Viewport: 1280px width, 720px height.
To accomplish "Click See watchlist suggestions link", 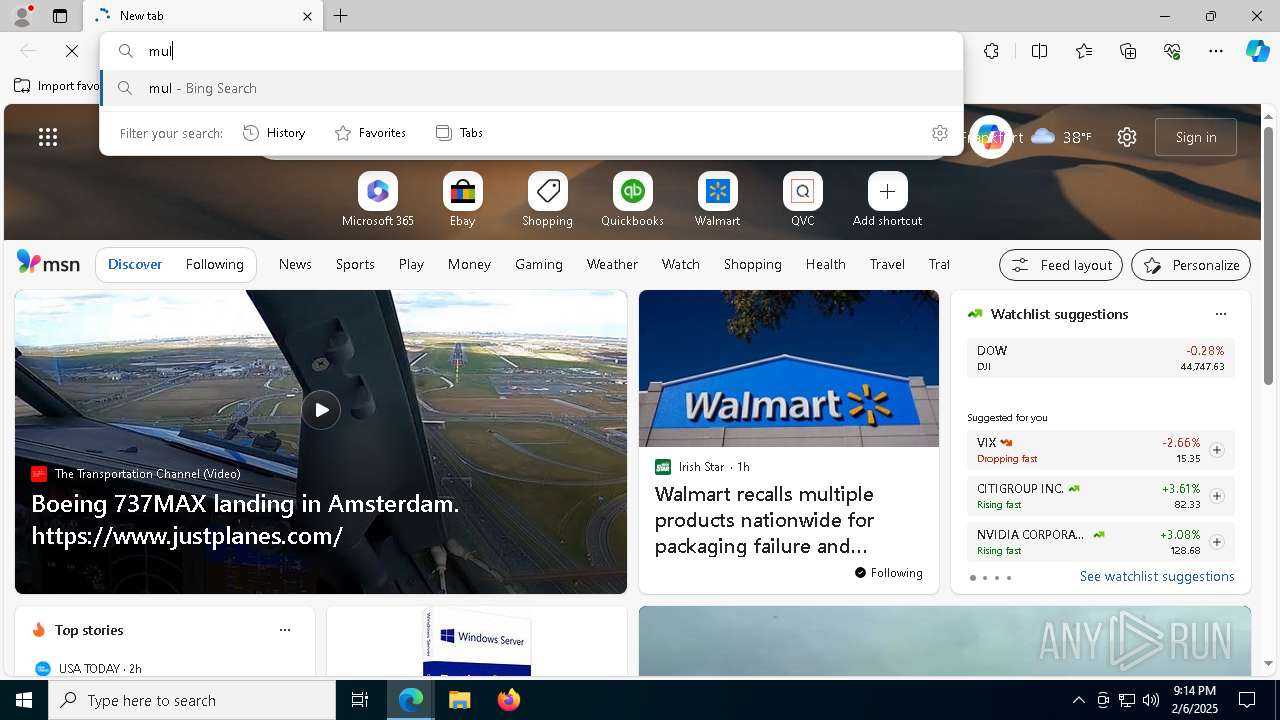I will pos(1157,576).
